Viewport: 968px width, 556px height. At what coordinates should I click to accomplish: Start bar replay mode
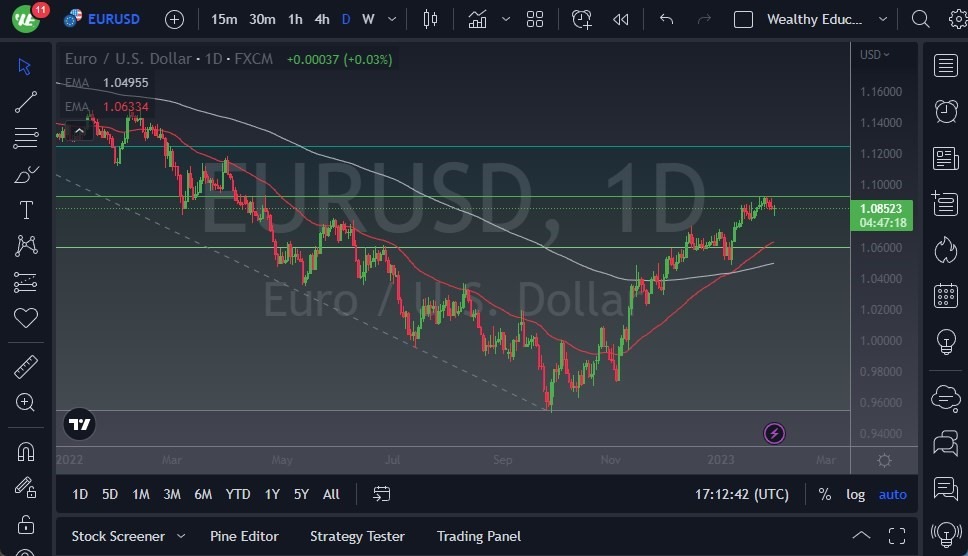[x=621, y=20]
